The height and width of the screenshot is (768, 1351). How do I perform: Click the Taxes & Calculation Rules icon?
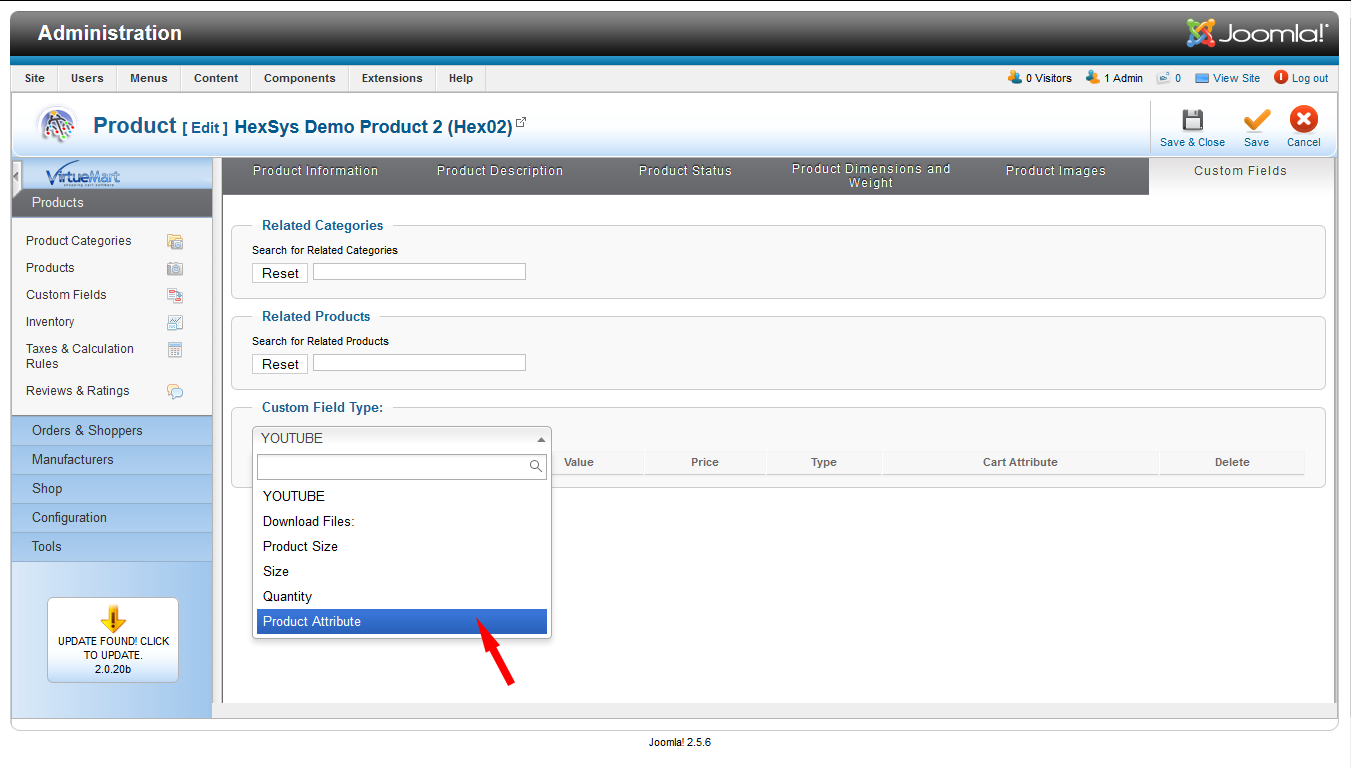pyautogui.click(x=175, y=350)
